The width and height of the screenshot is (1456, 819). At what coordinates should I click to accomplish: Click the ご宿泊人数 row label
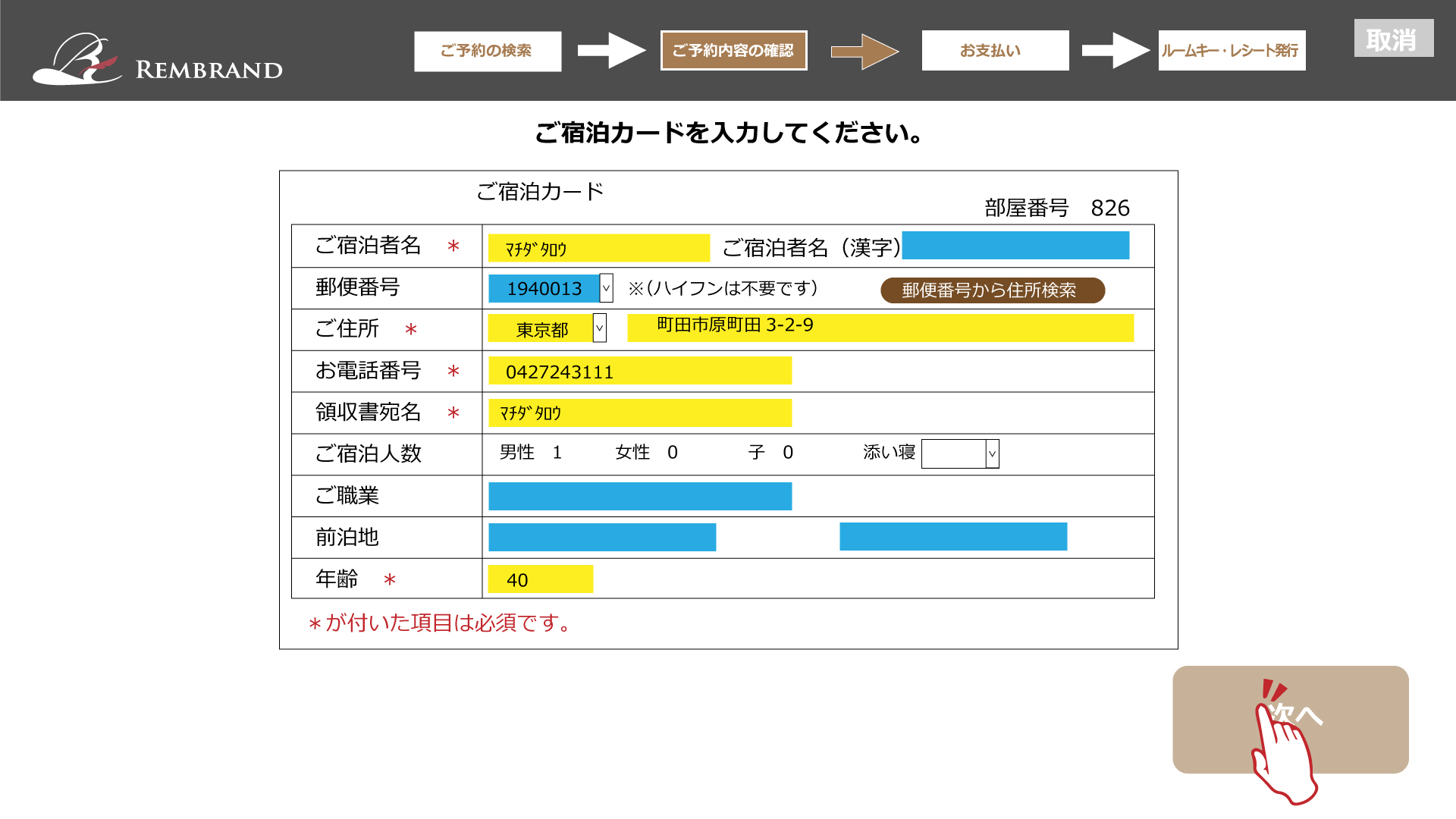[x=369, y=453]
